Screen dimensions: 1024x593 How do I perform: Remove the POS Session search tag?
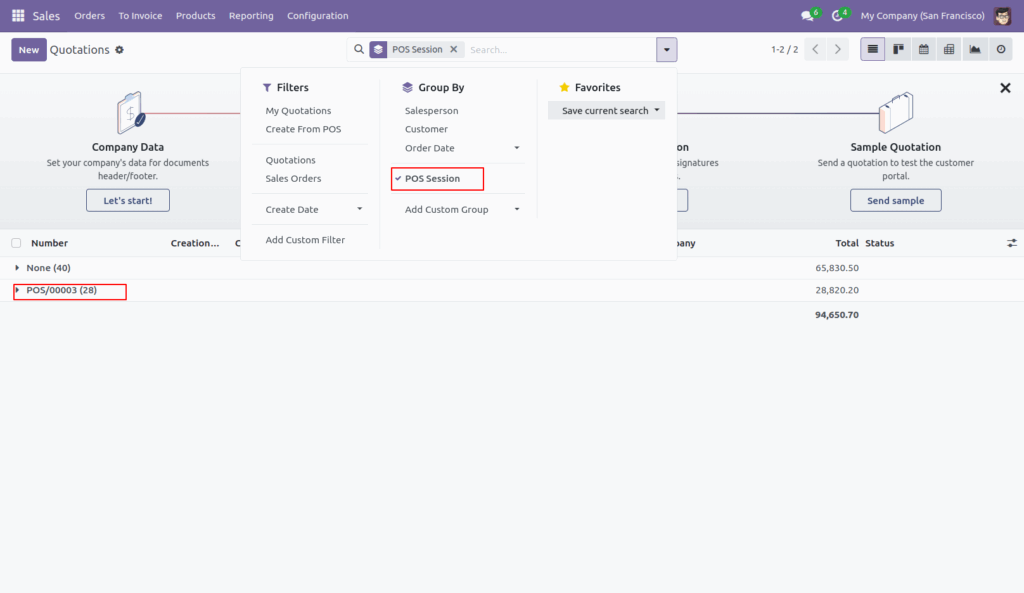point(453,47)
